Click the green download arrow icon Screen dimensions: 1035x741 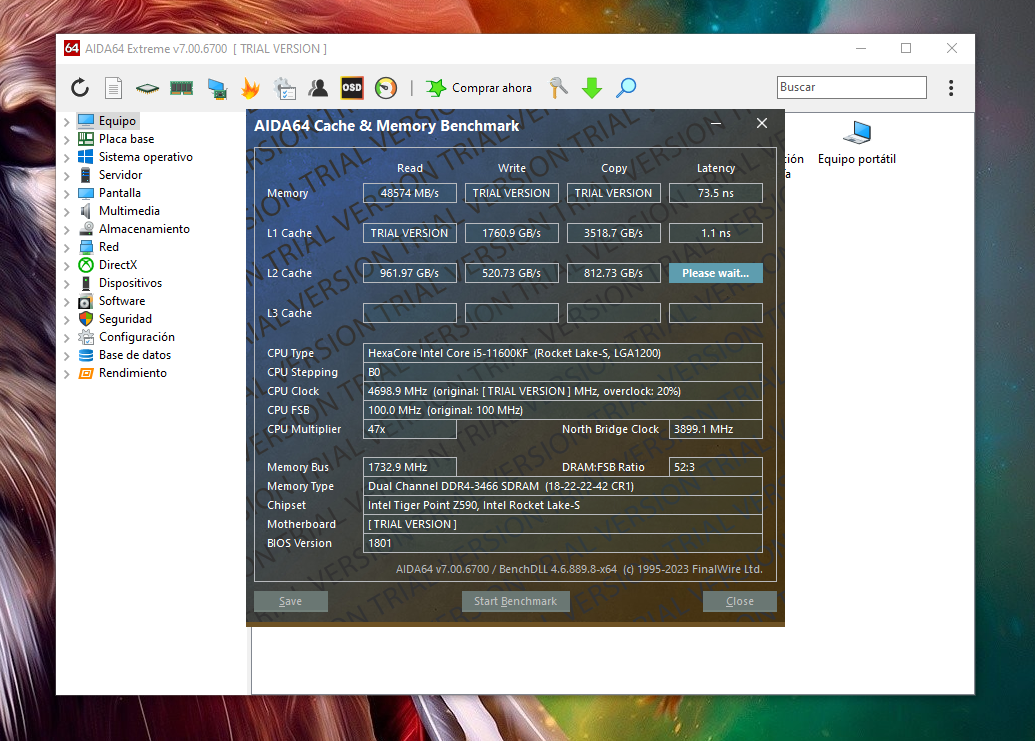click(592, 88)
